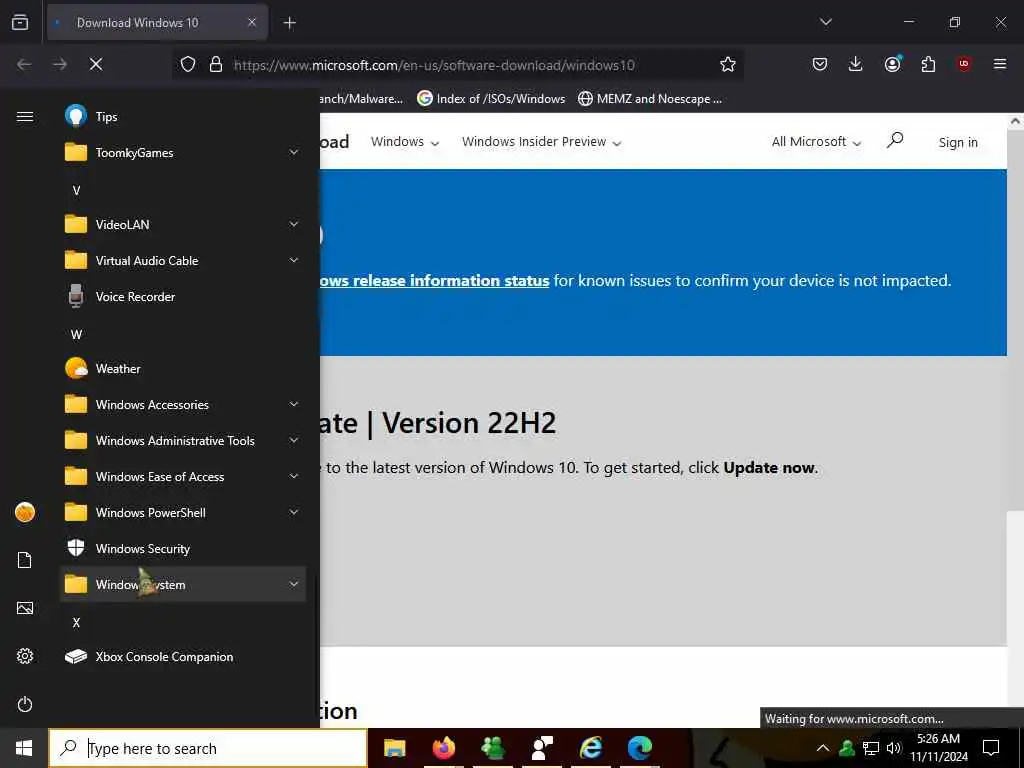Follow the release information status link

[434, 281]
